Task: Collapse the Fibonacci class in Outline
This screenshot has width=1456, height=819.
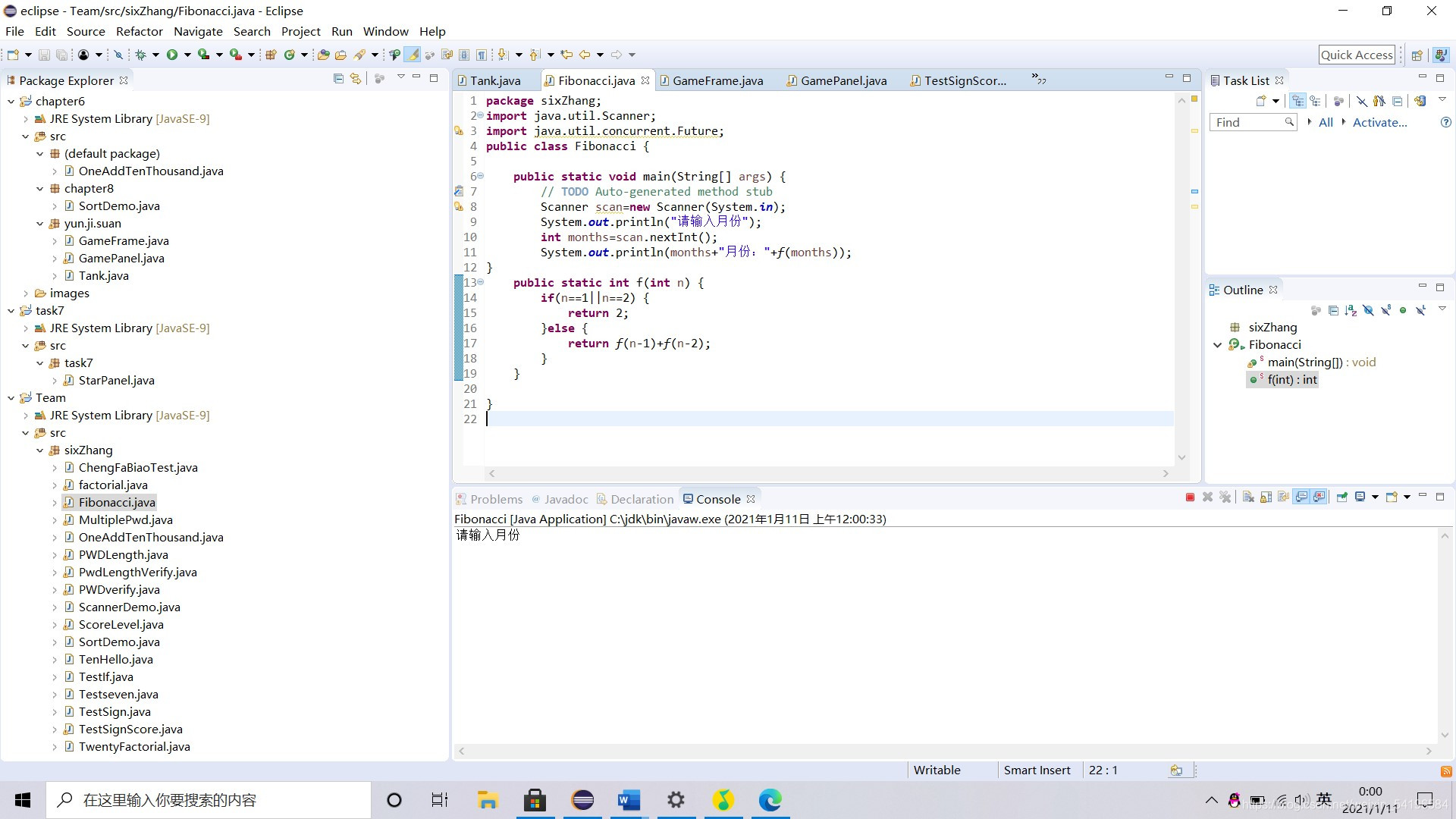Action: [1217, 344]
